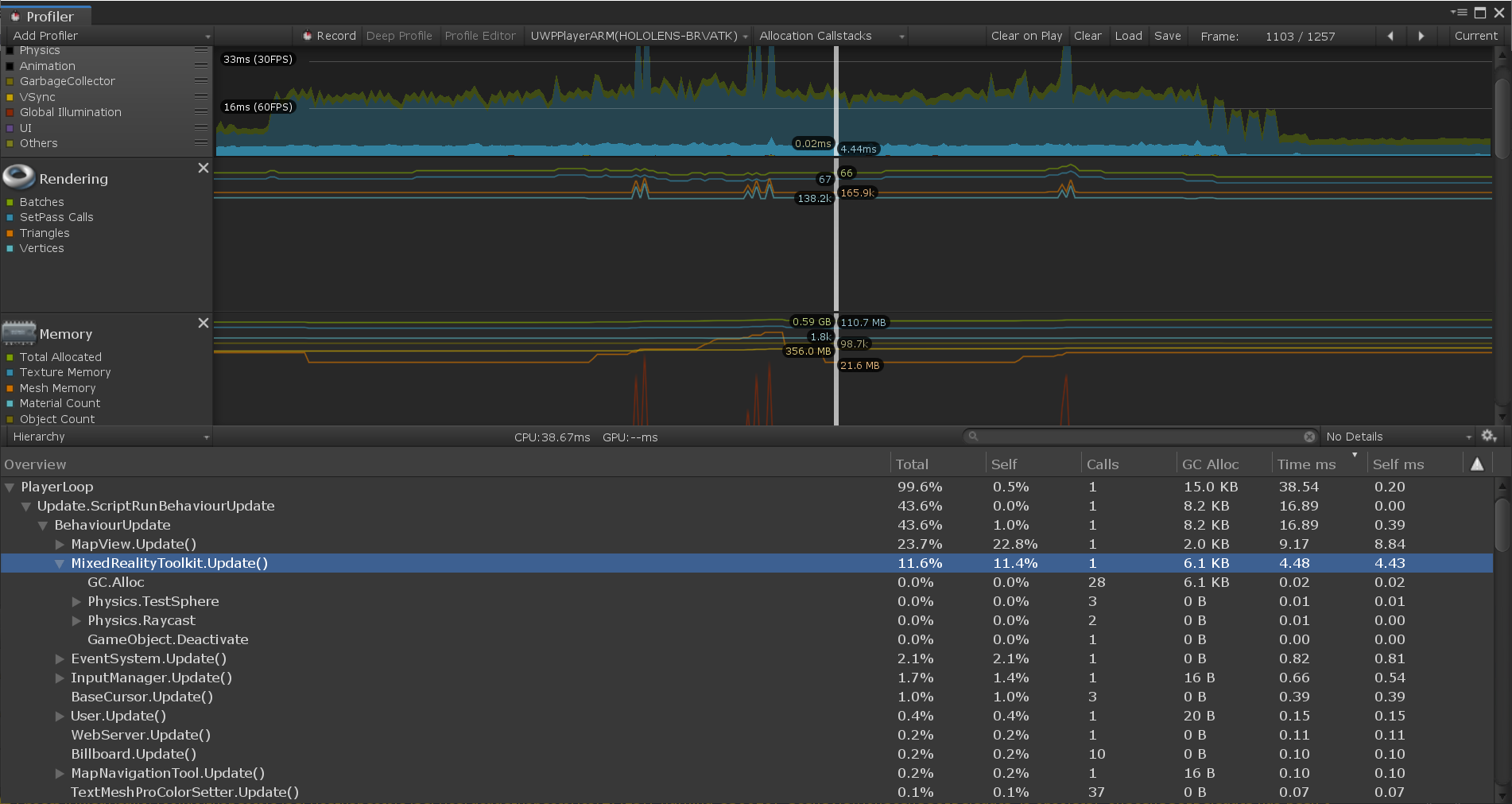
Task: Sort by the GC Alloc column header
Action: (1224, 464)
